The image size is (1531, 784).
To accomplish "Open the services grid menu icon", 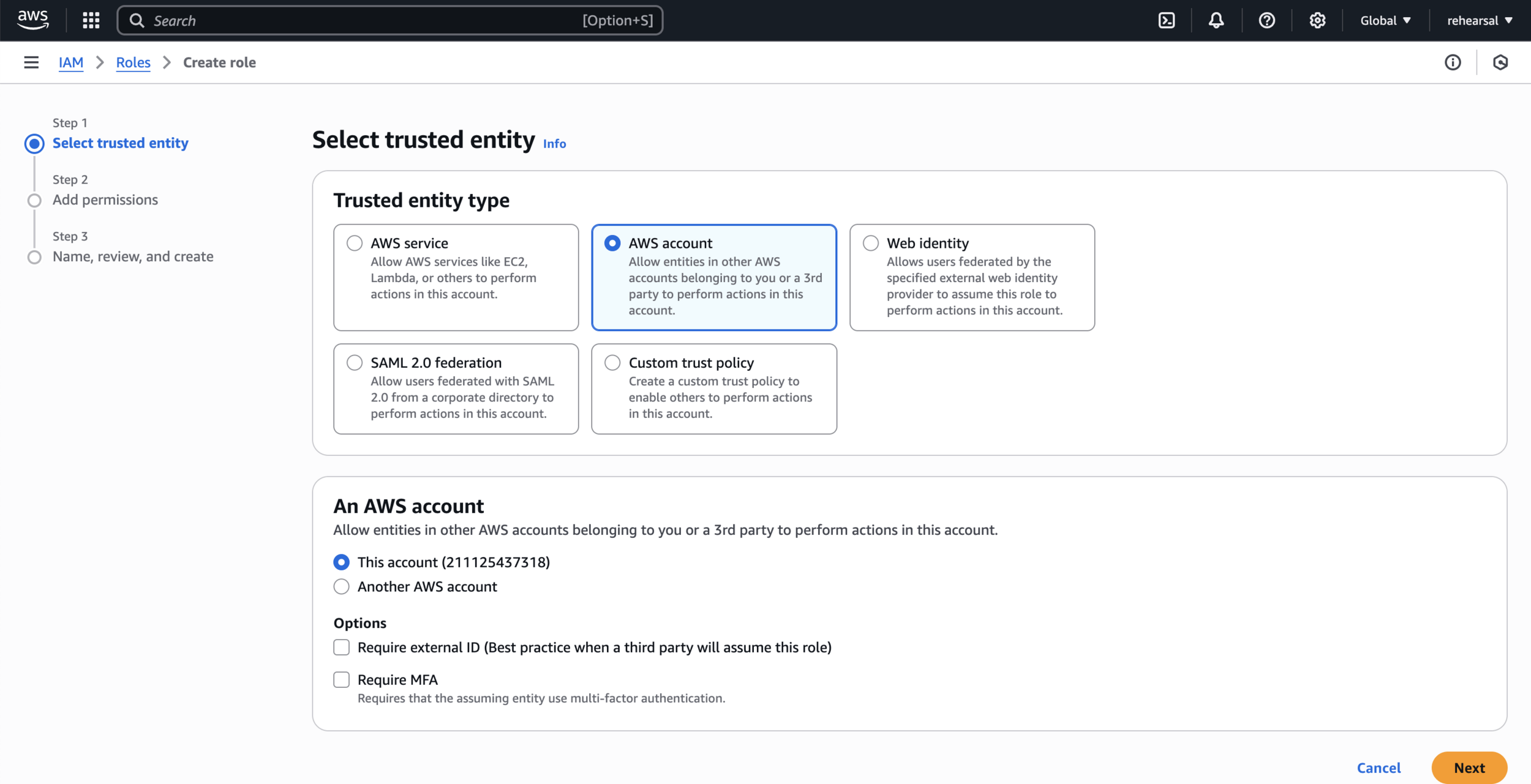I will coord(91,20).
